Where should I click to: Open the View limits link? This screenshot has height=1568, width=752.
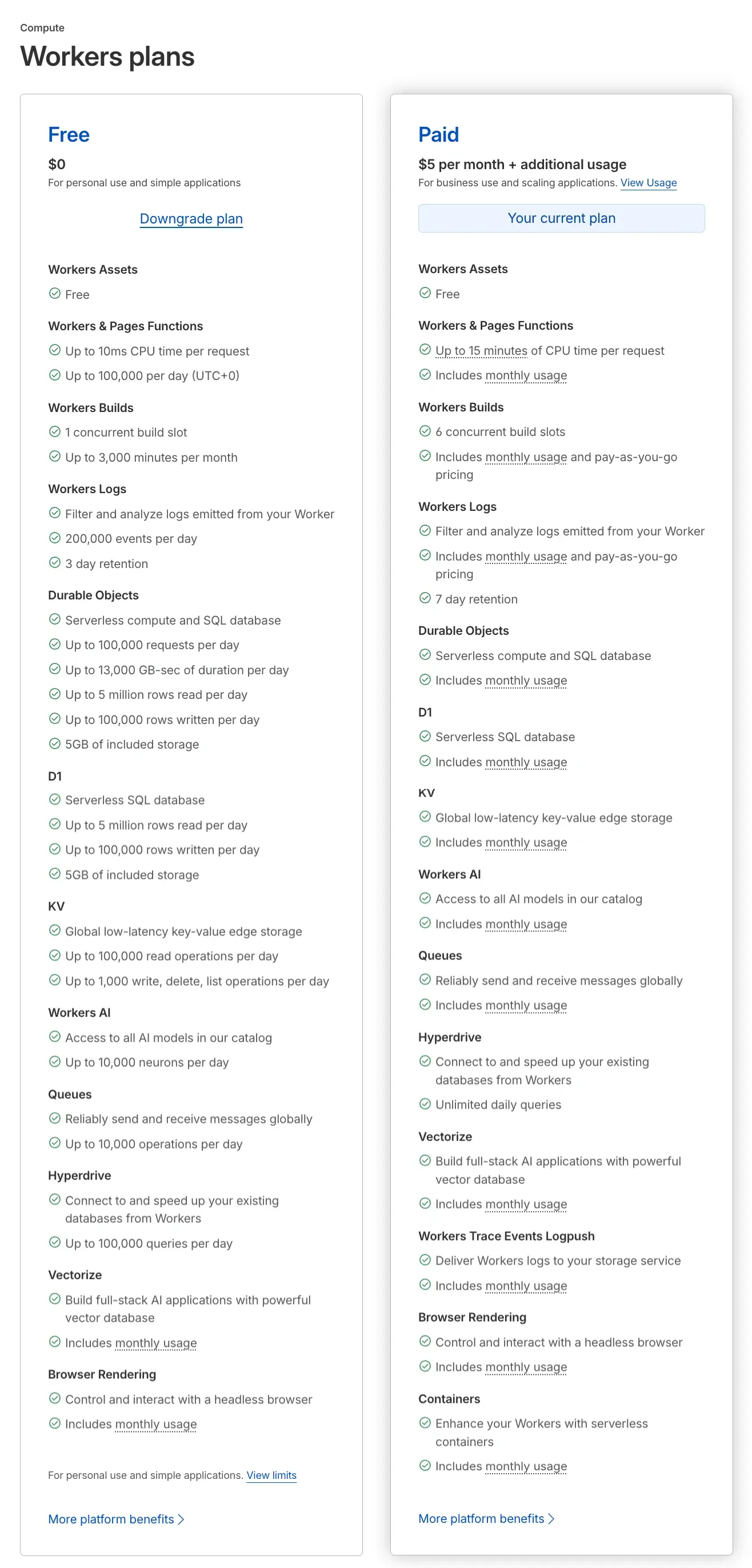271,1475
